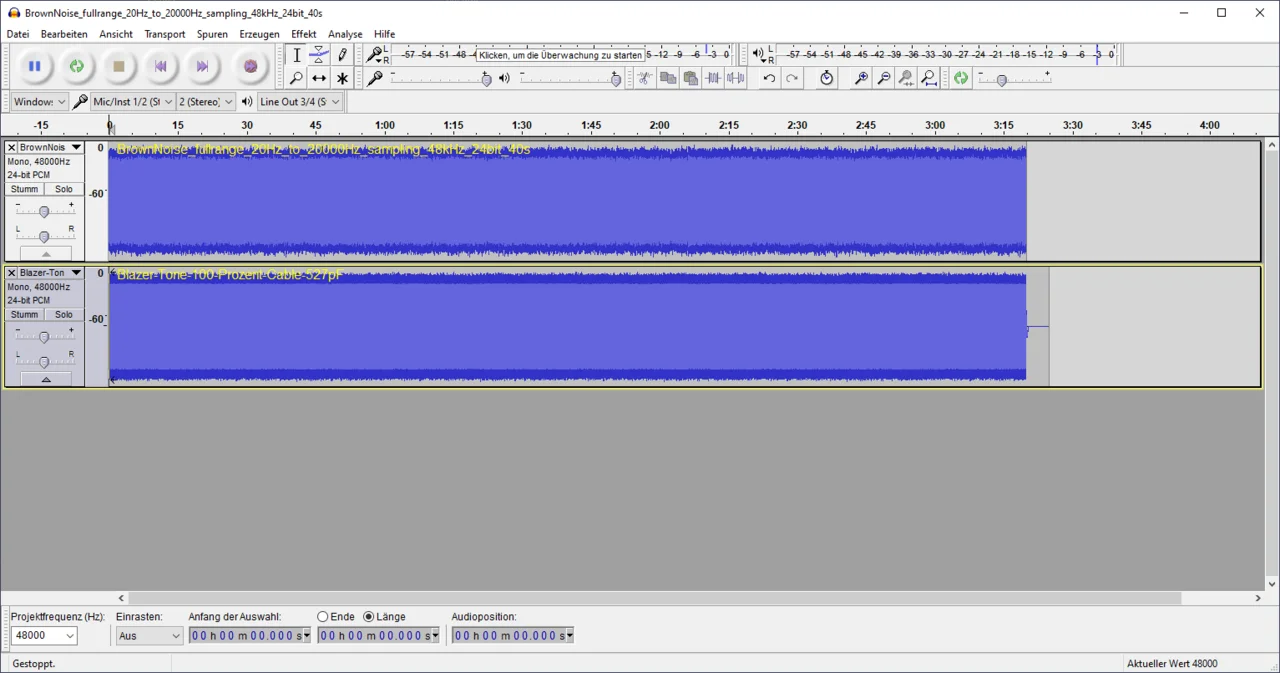The height and width of the screenshot is (673, 1280).
Task: Undo the last action
Action: (769, 78)
